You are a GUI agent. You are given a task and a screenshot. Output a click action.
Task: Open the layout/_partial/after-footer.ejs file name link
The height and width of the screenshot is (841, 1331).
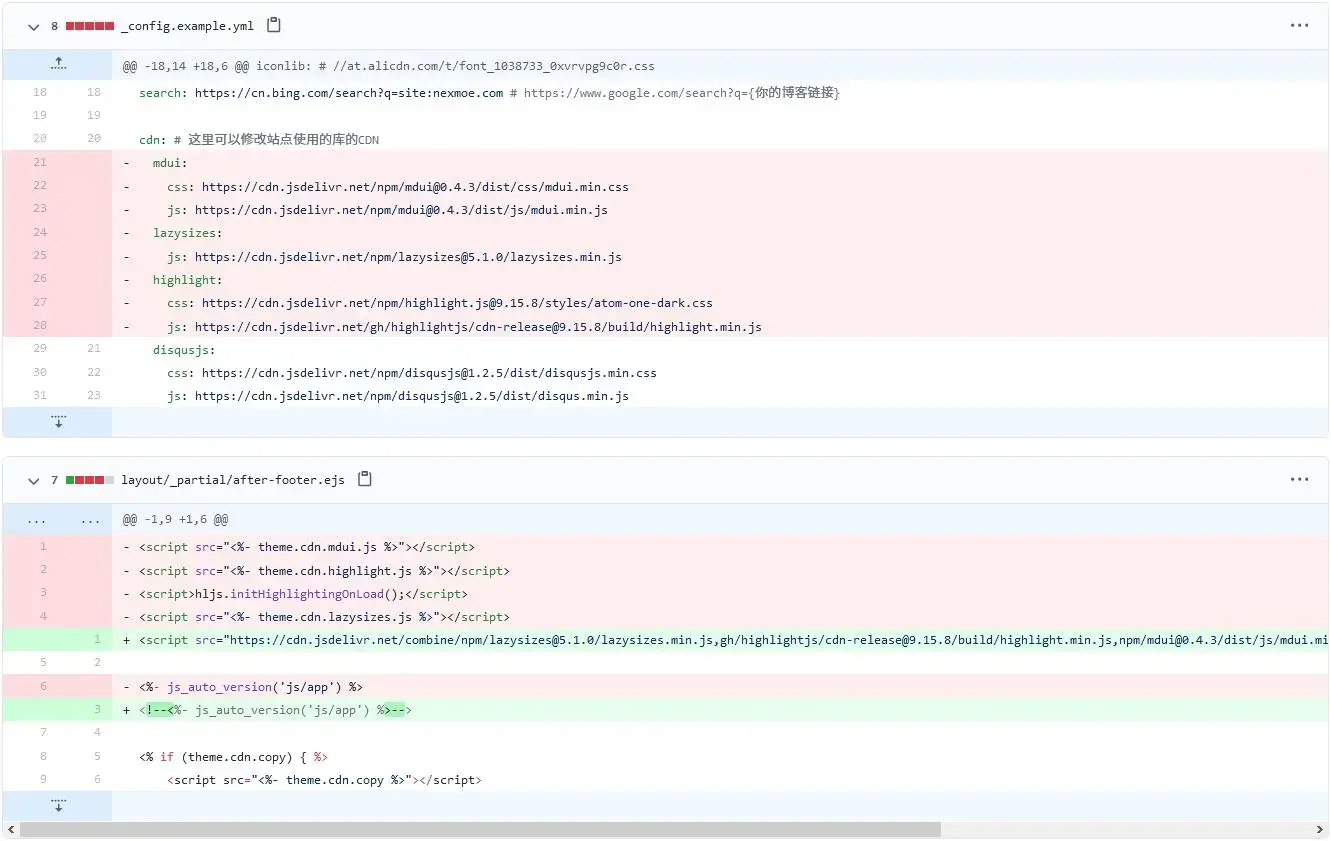tap(233, 480)
